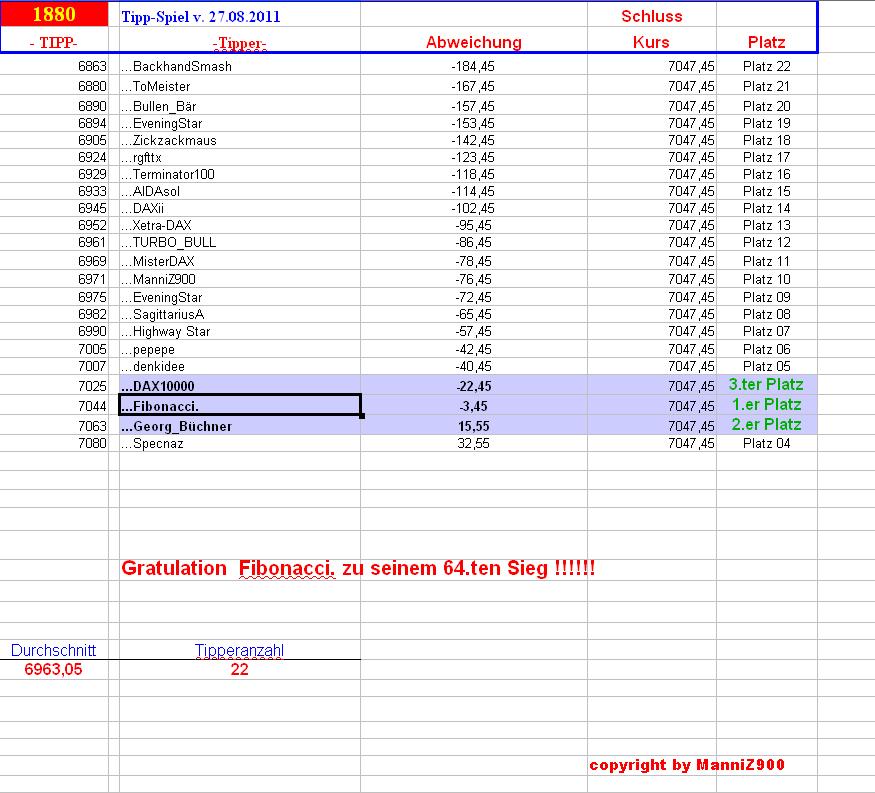Click the 'Platz 13' cell
Screen dimensions: 875x793
click(x=767, y=225)
